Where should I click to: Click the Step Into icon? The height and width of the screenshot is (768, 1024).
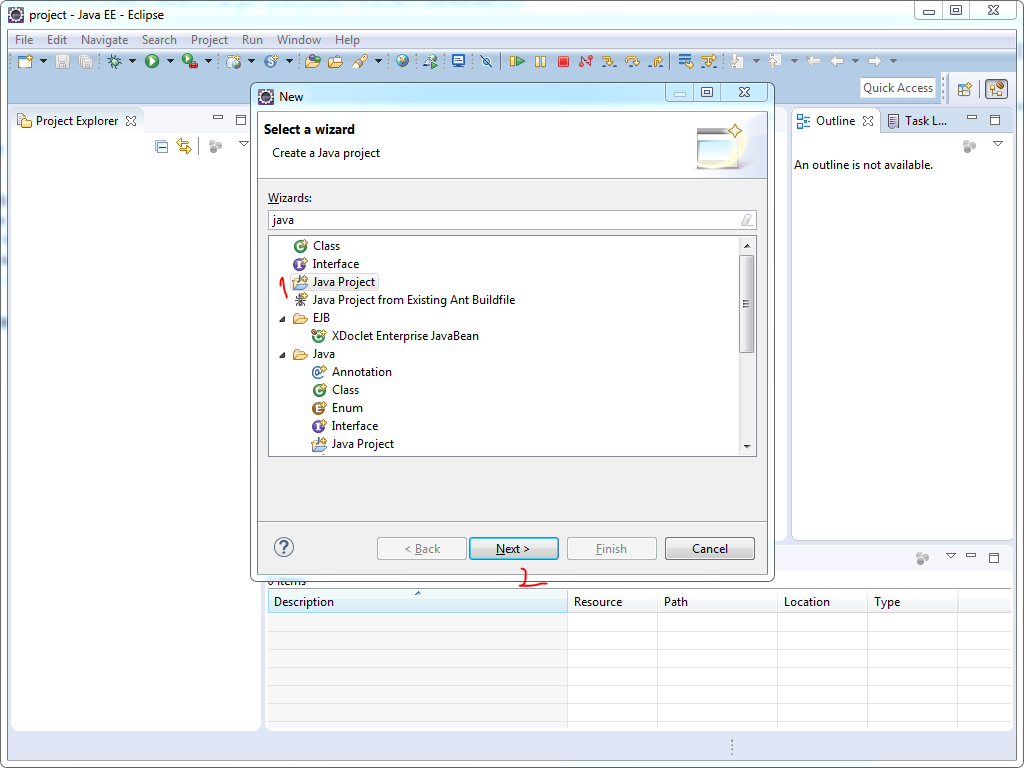pos(609,61)
